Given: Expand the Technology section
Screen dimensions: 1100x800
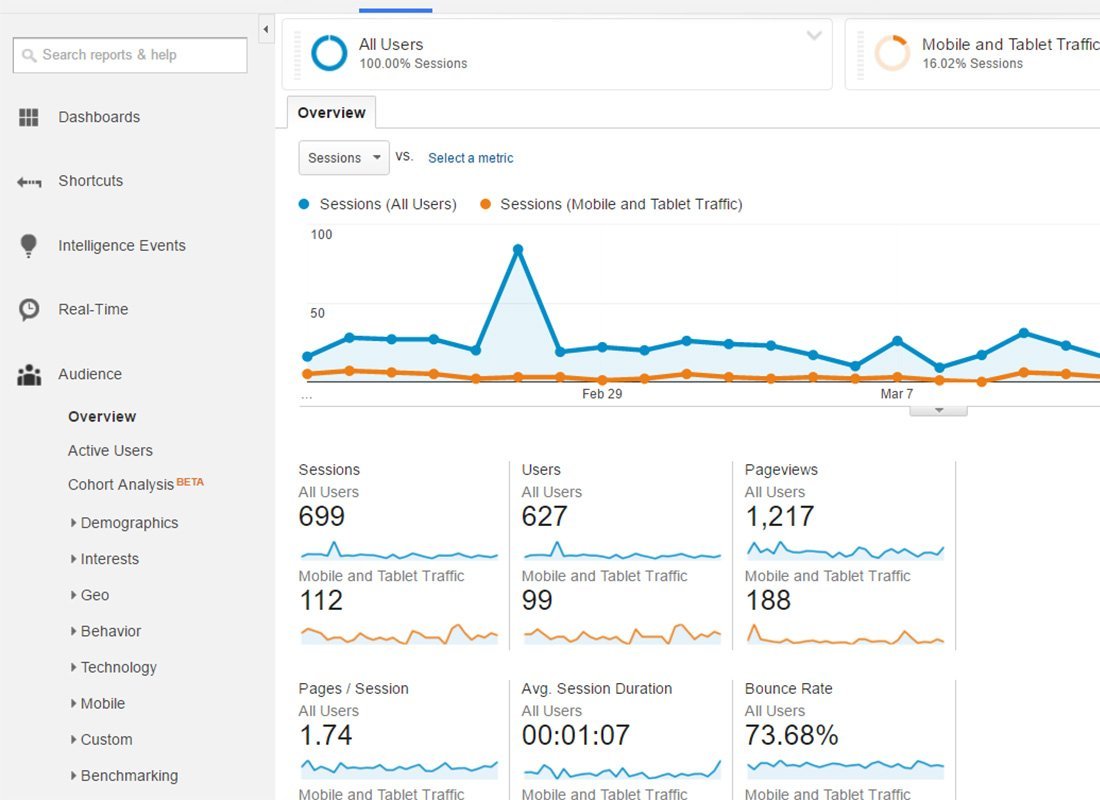Looking at the screenshot, I should (118, 667).
